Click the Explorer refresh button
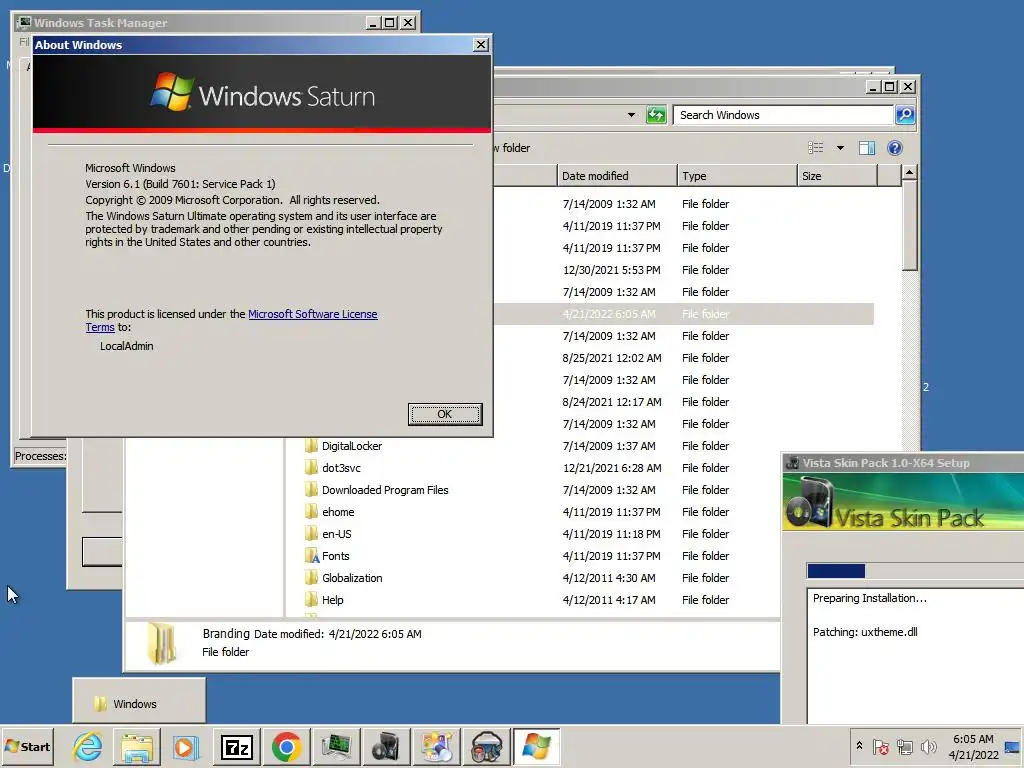 (656, 115)
